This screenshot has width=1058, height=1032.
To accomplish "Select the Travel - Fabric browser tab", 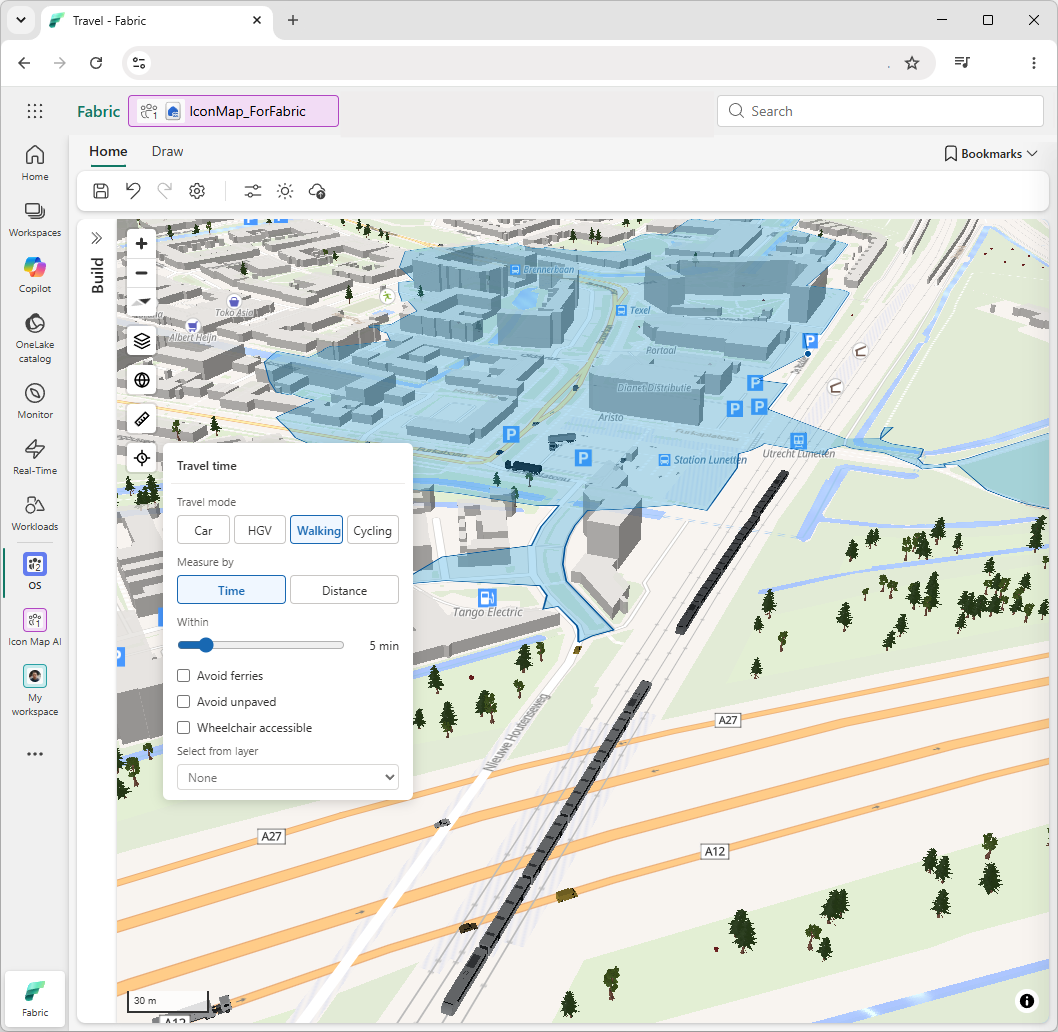I will (157, 21).
